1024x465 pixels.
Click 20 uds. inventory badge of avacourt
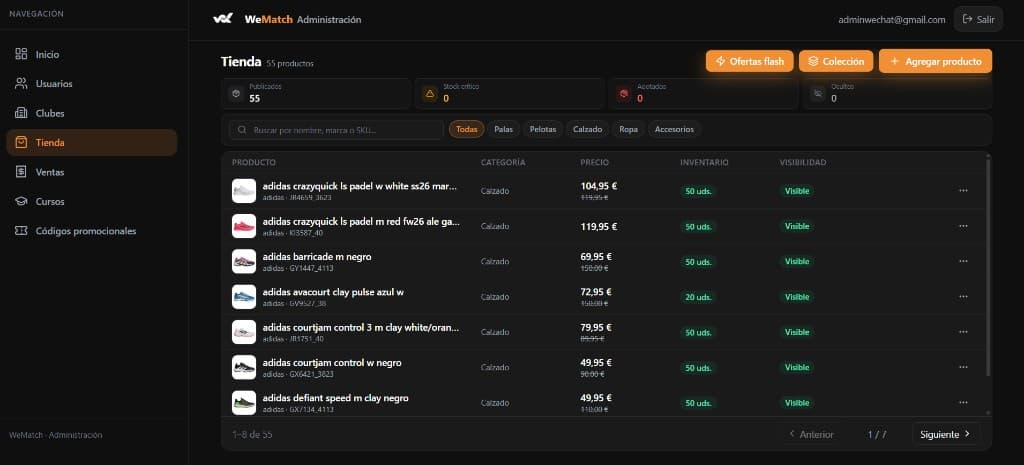698,297
